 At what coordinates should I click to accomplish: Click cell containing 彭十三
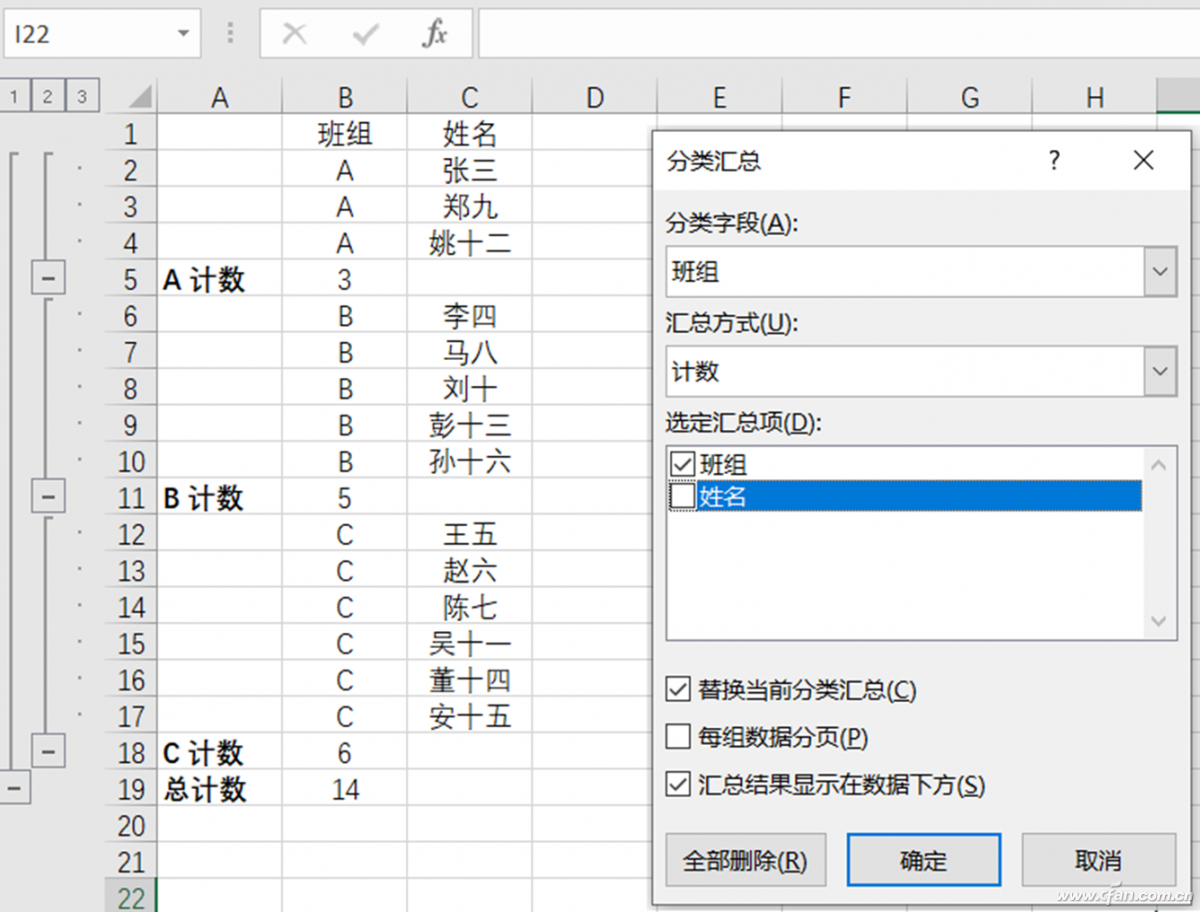[x=470, y=425]
